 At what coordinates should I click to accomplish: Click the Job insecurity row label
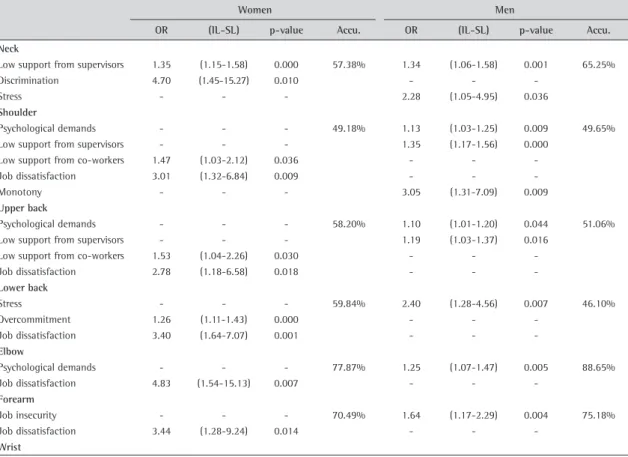28,415
